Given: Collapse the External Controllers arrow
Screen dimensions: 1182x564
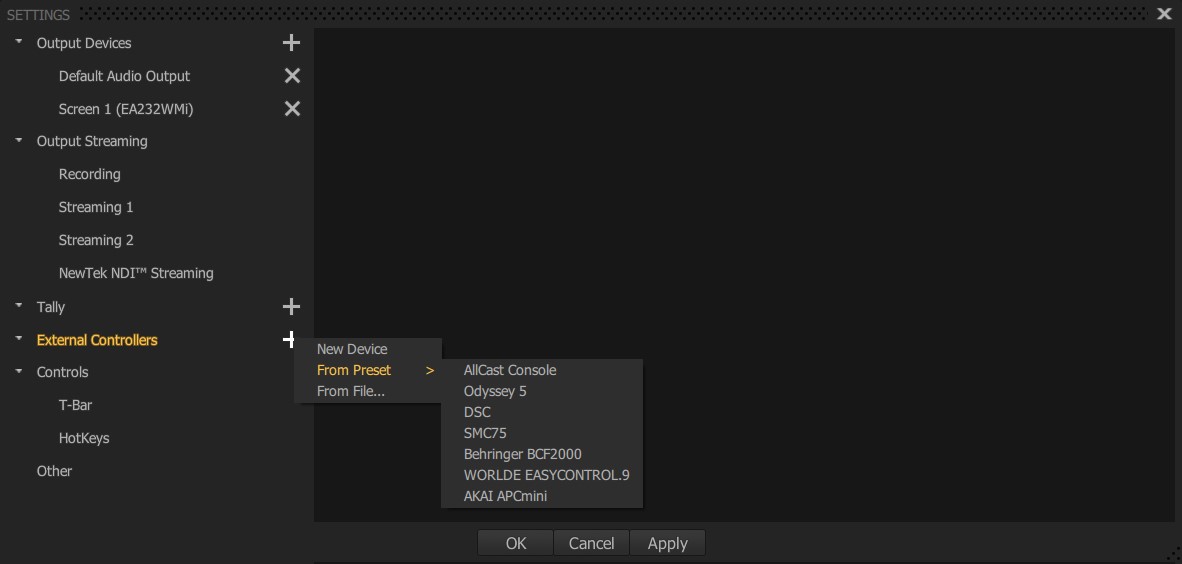Looking at the screenshot, I should tap(19, 339).
